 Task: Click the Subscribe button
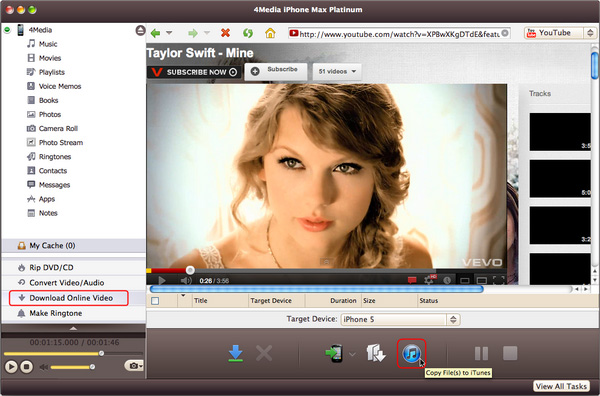pyautogui.click(x=276, y=71)
